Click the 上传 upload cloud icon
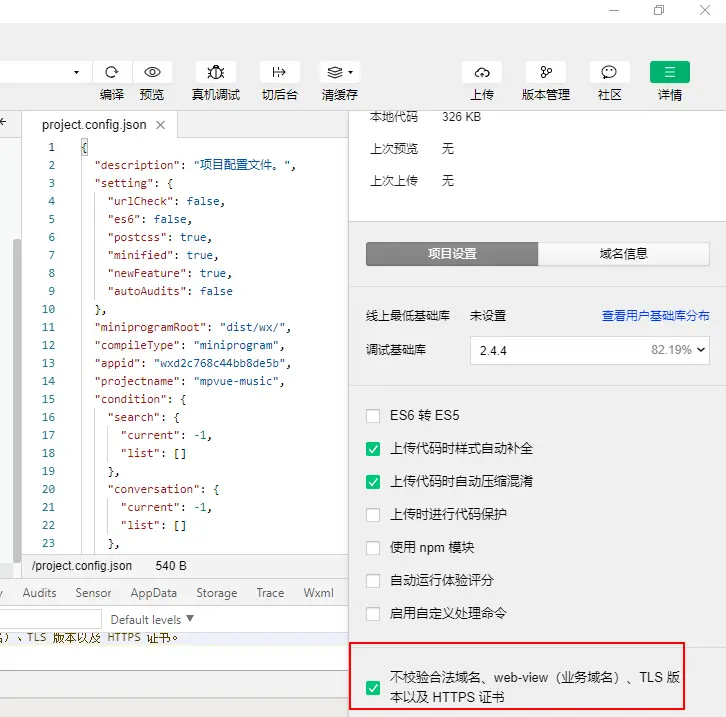 482,72
